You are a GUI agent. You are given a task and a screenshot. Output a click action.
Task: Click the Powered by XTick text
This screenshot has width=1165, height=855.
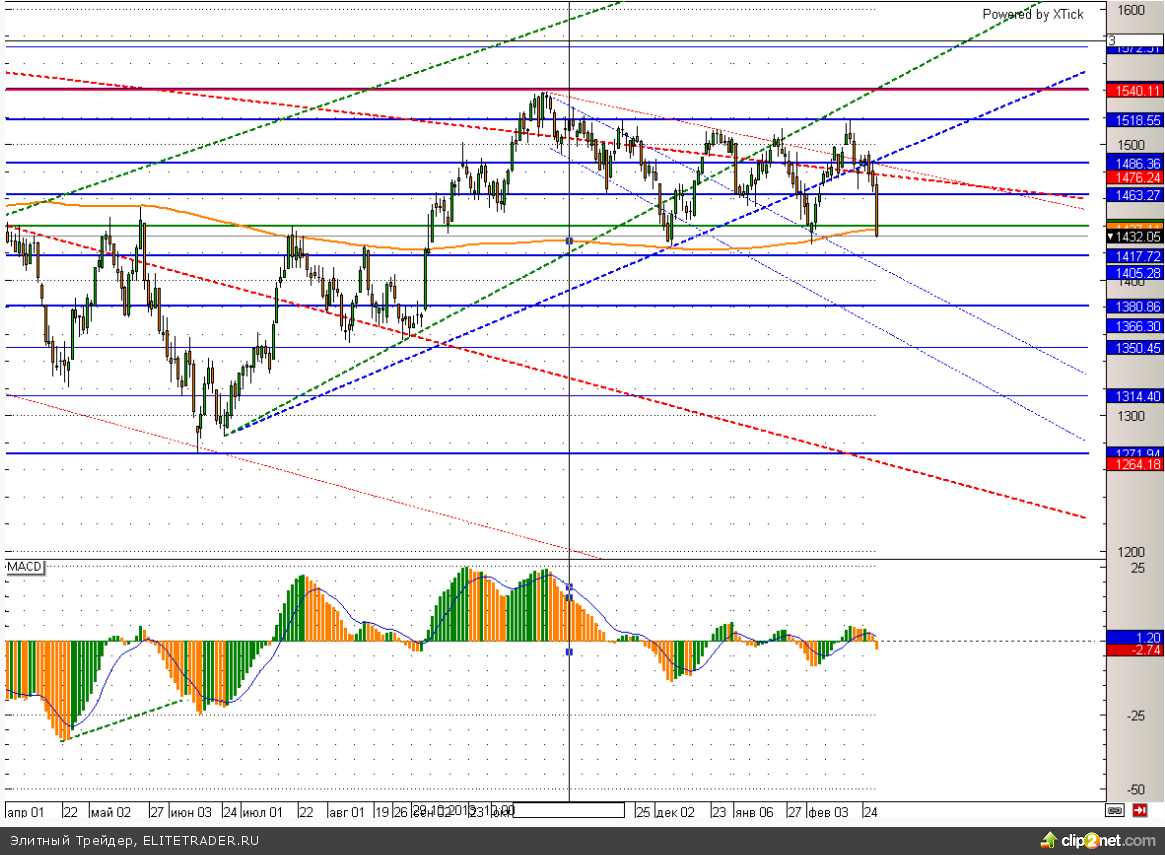coord(1030,14)
